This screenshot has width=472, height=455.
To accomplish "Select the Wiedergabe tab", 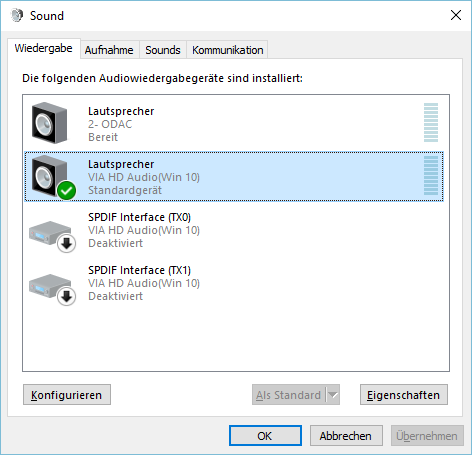I will coord(44,48).
